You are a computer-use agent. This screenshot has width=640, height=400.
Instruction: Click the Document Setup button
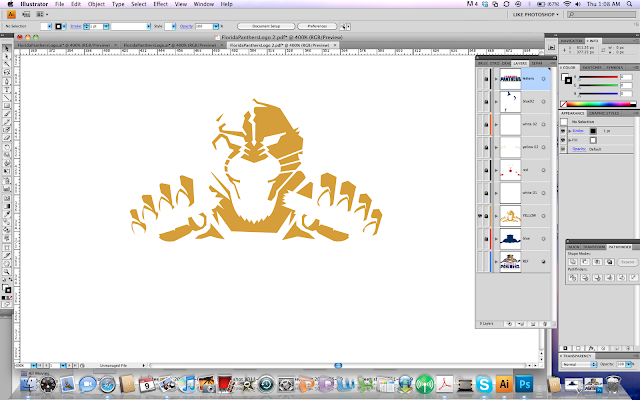coord(266,26)
